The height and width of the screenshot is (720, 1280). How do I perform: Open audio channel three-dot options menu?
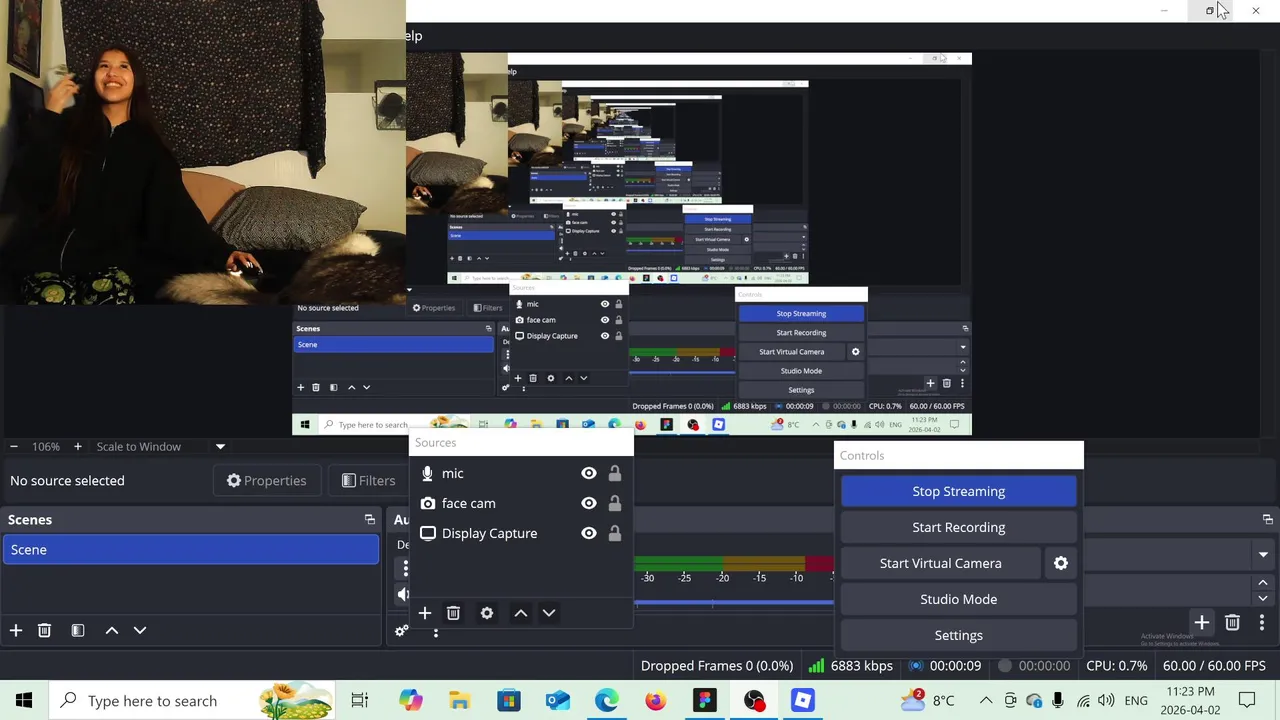pos(405,568)
